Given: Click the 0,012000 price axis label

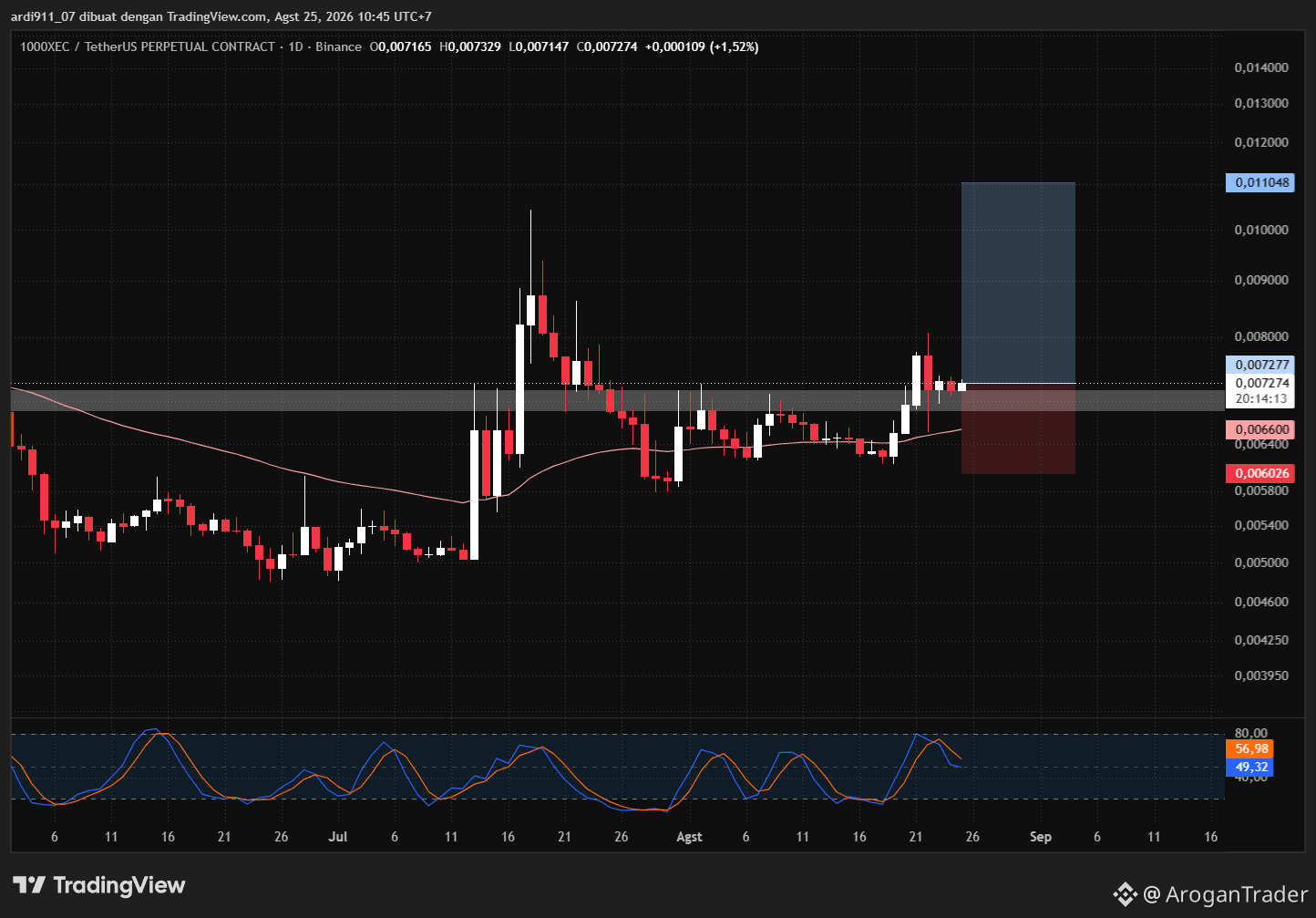Looking at the screenshot, I should point(1261,142).
